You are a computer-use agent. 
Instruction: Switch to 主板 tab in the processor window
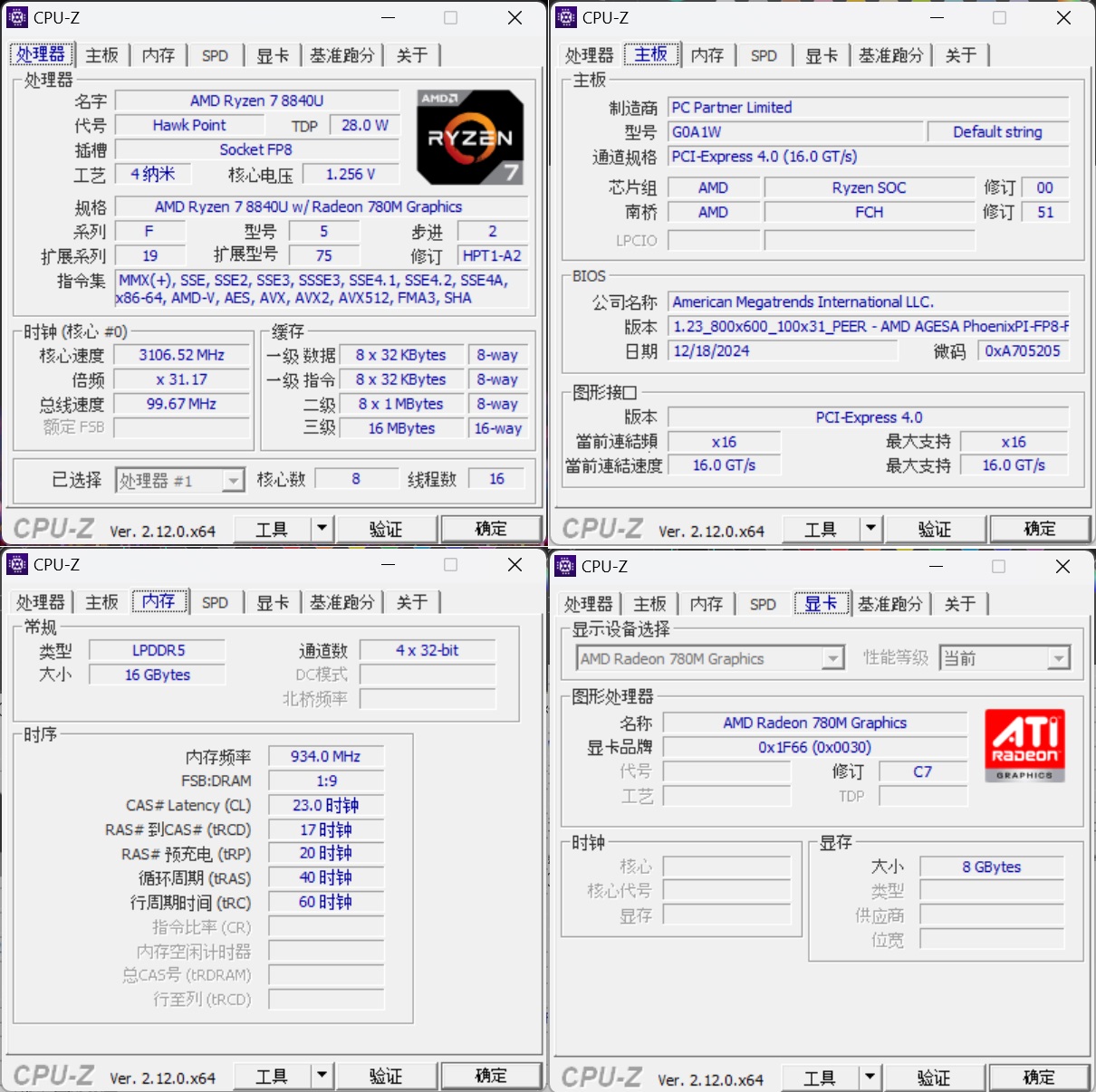(102, 55)
